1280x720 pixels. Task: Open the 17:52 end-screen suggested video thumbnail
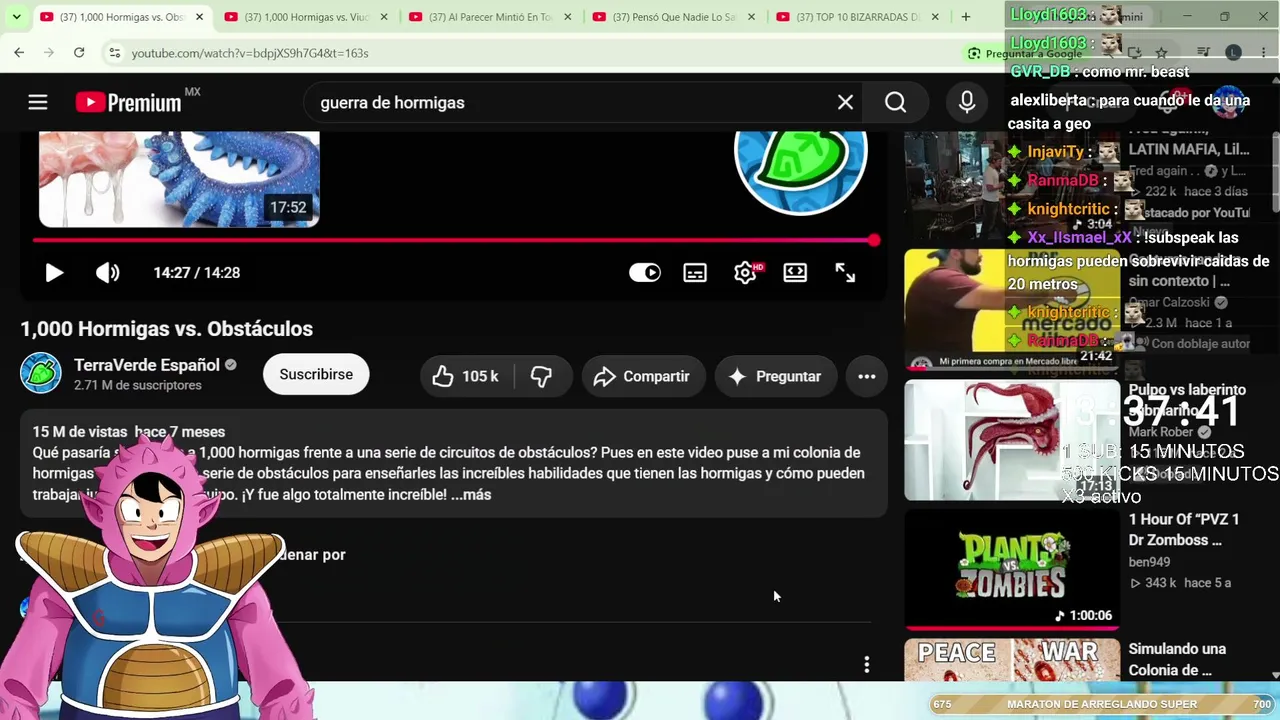[x=179, y=179]
